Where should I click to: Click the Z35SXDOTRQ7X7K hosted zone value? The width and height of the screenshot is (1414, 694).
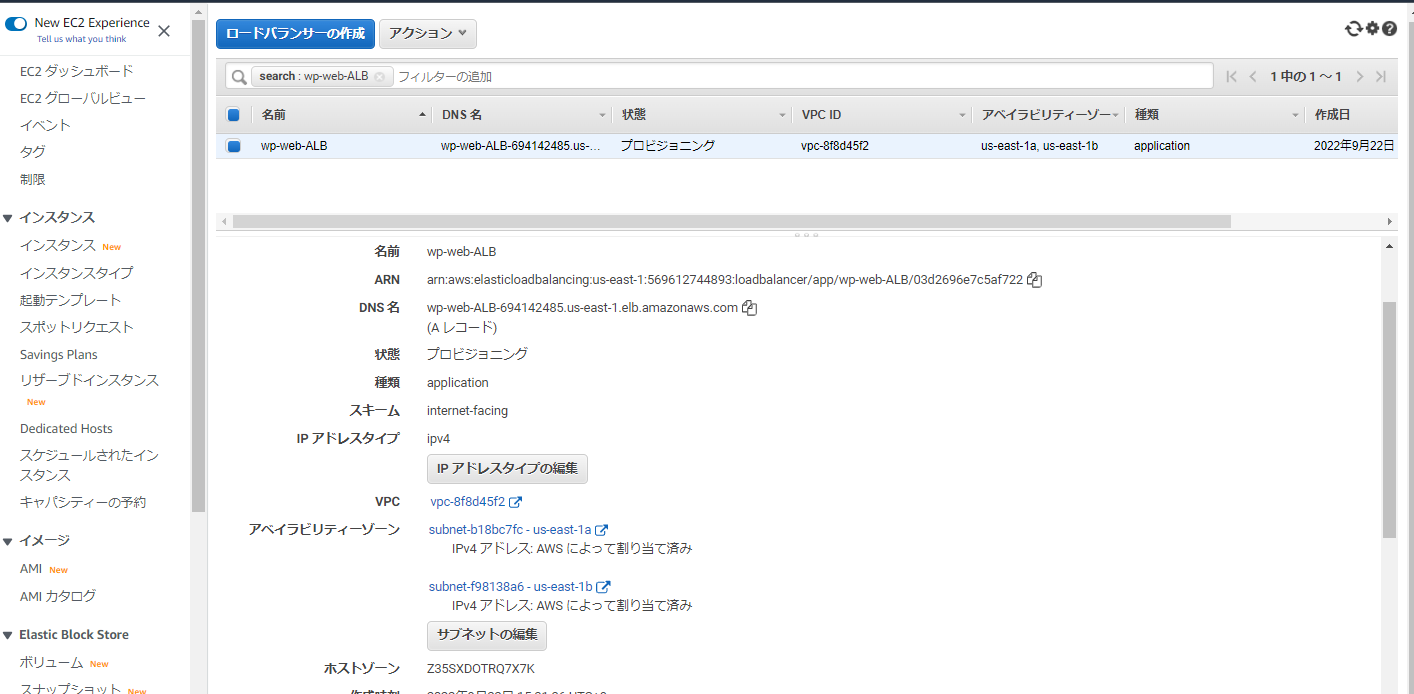point(481,669)
